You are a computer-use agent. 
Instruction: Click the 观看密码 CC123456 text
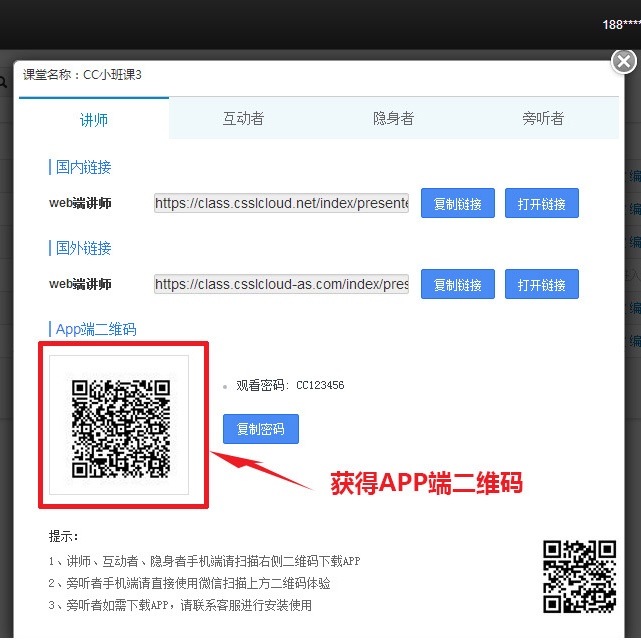[290, 385]
